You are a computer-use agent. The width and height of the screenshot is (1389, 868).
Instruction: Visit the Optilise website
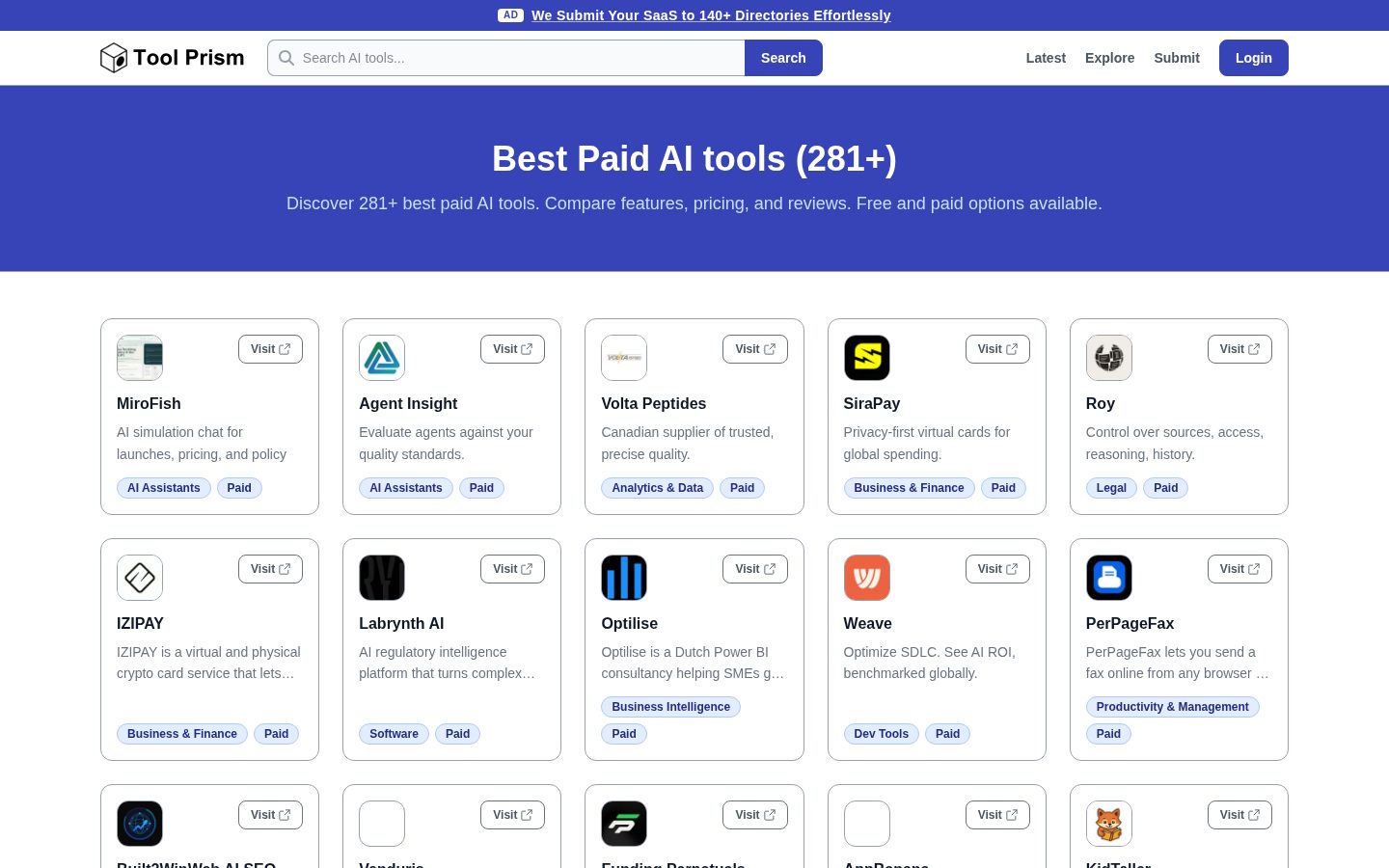(x=755, y=569)
